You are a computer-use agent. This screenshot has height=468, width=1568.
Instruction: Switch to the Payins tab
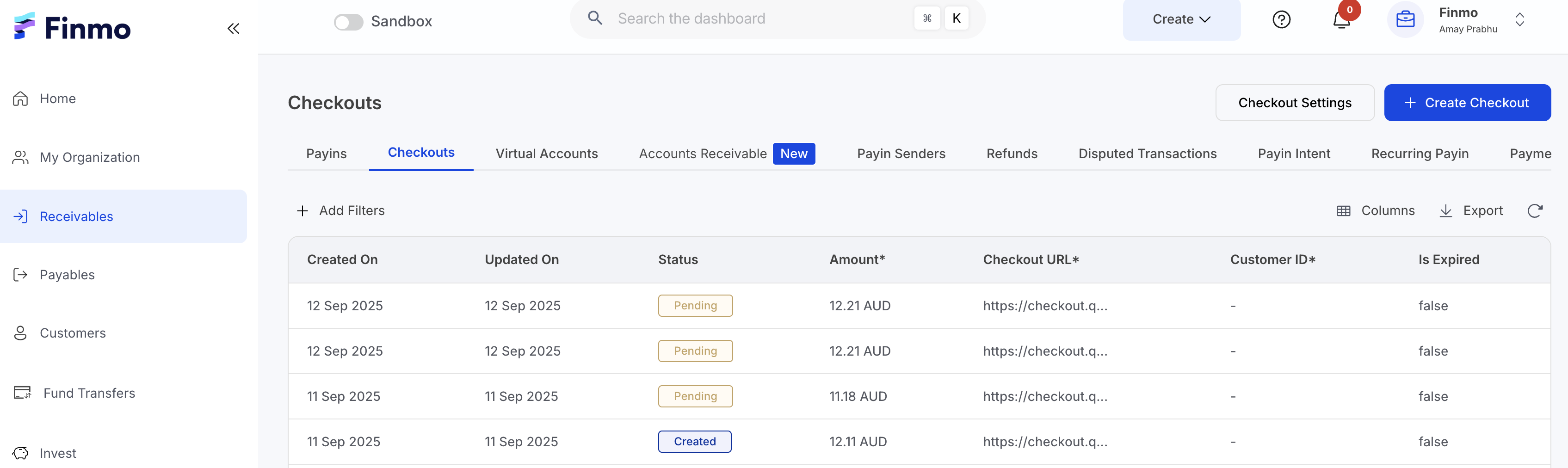click(326, 154)
